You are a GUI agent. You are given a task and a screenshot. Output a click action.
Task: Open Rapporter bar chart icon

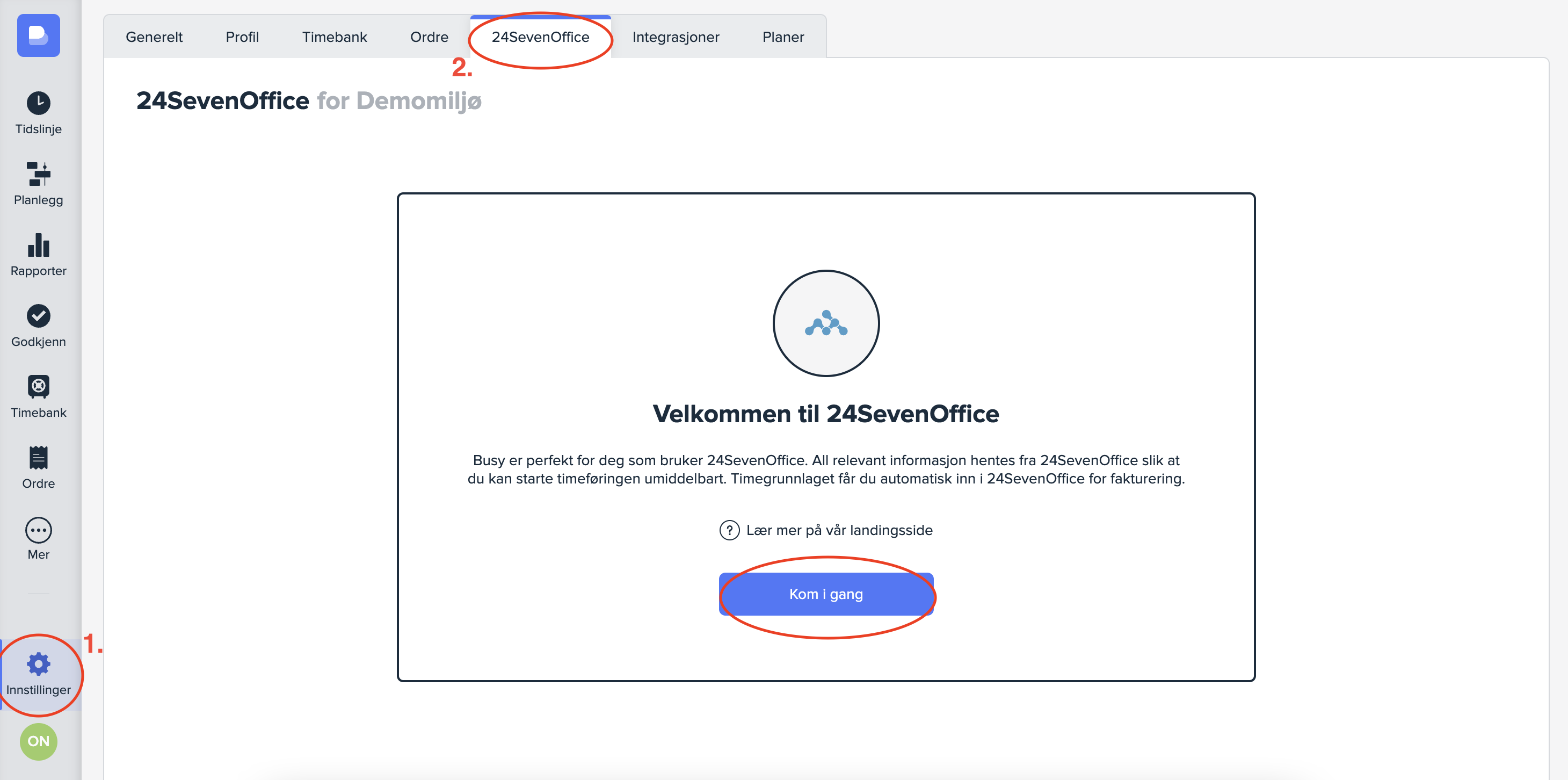click(x=38, y=245)
